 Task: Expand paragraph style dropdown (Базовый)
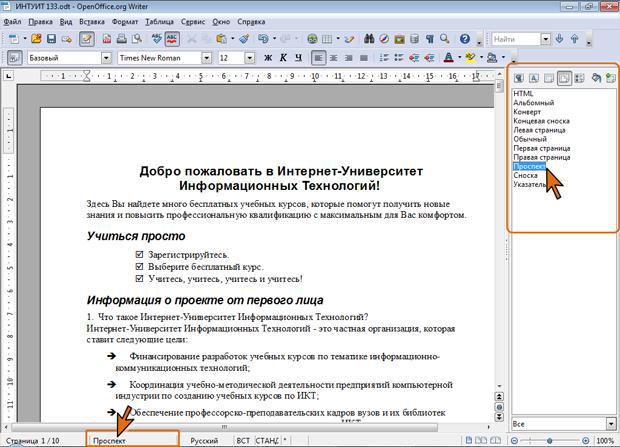(x=106, y=58)
